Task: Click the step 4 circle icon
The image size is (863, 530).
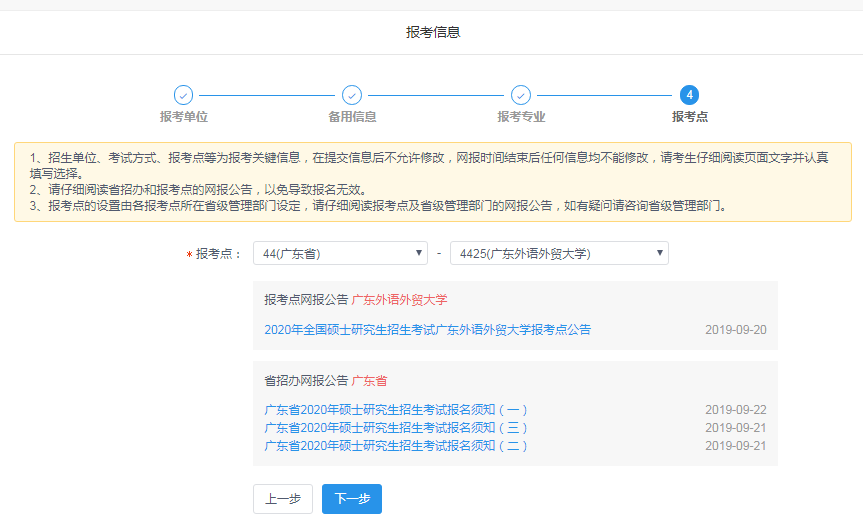Action: (x=689, y=95)
